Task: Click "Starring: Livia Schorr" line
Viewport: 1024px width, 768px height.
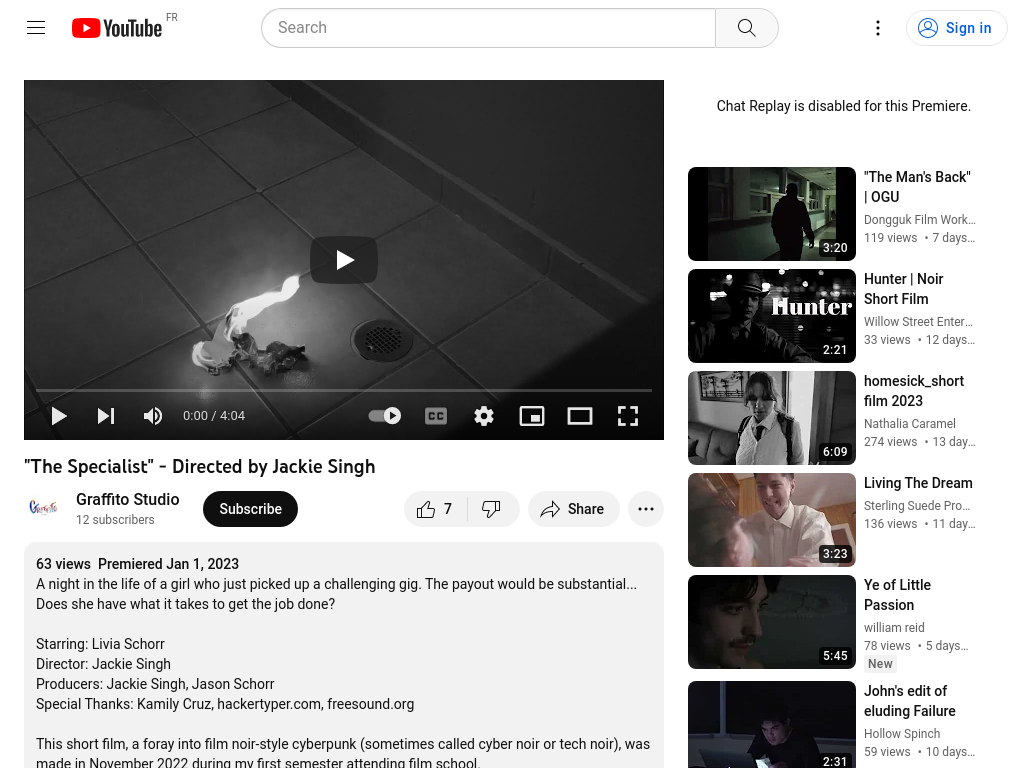Action: 100,644
